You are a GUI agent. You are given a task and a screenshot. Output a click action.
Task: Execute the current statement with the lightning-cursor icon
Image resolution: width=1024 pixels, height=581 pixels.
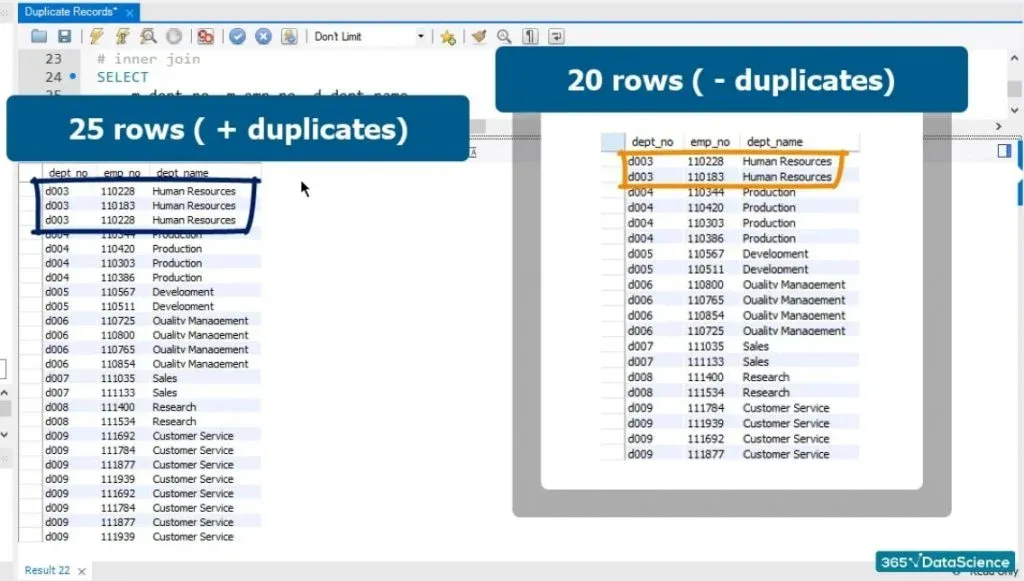122,36
